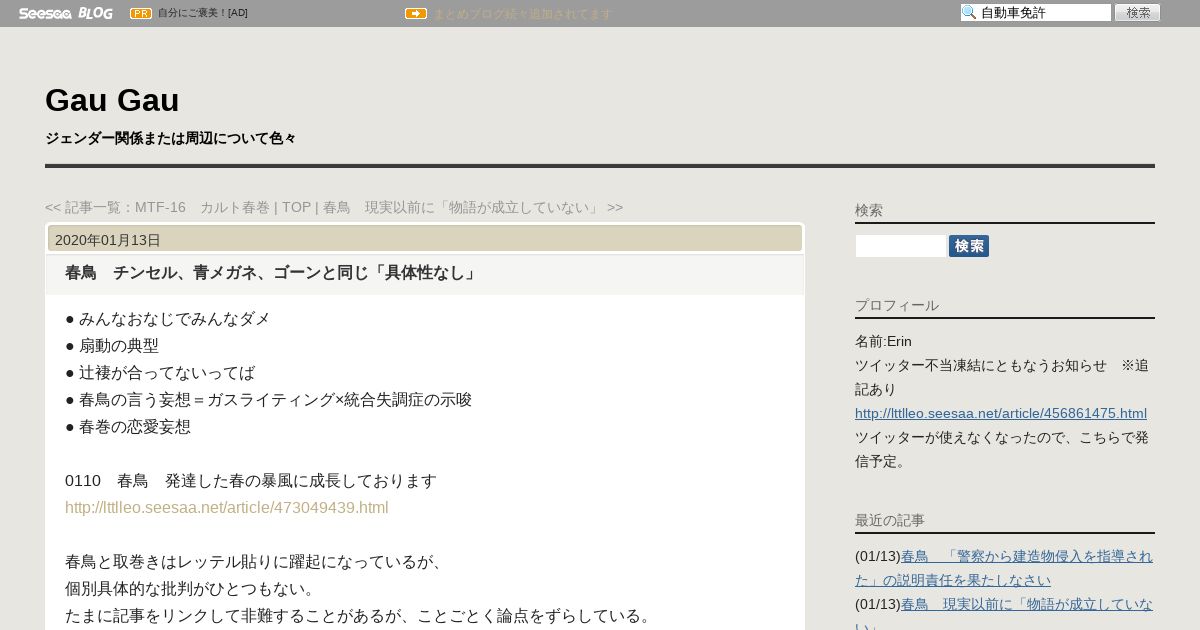
Task: Open recent article 「警察から建造物侵入を指導された」の説明責任を果たしなさい
Action: [1004, 568]
